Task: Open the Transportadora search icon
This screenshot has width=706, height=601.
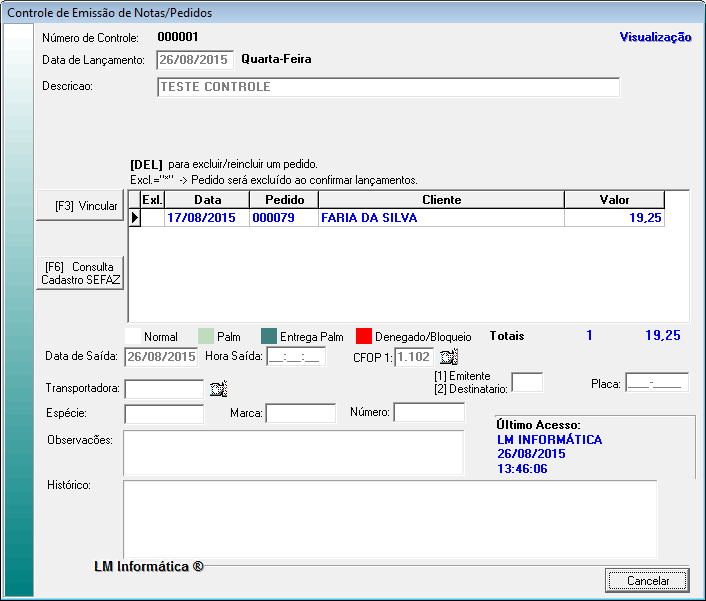Action: (218, 389)
